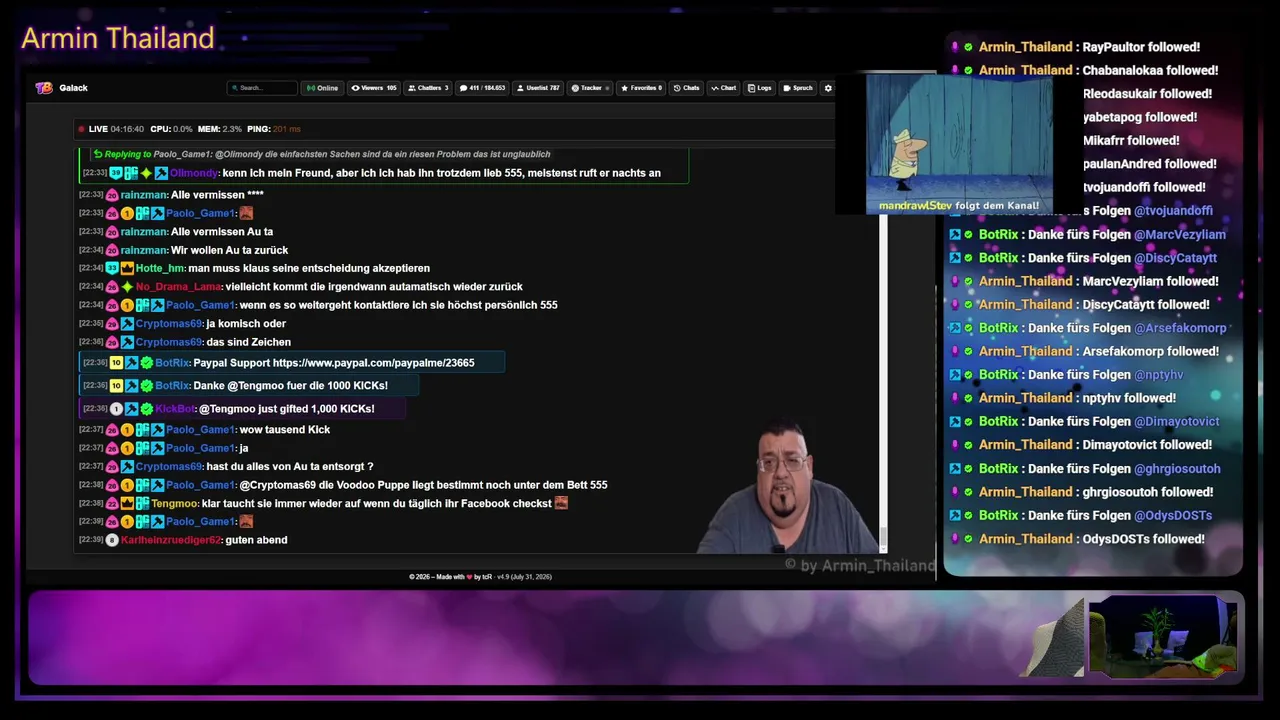1280x720 pixels.
Task: Click Karlheinzruediger62 username
Action: 171,540
